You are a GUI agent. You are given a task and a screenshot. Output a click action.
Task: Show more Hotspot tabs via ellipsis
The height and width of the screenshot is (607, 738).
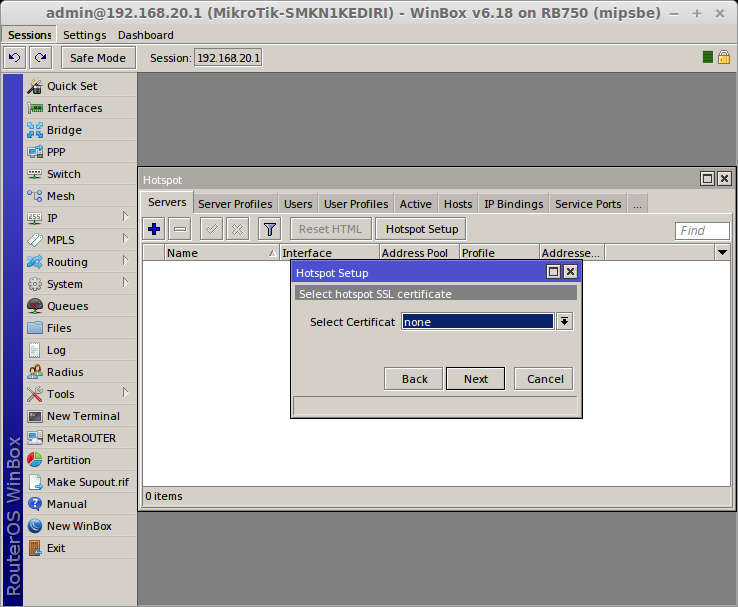(x=637, y=204)
